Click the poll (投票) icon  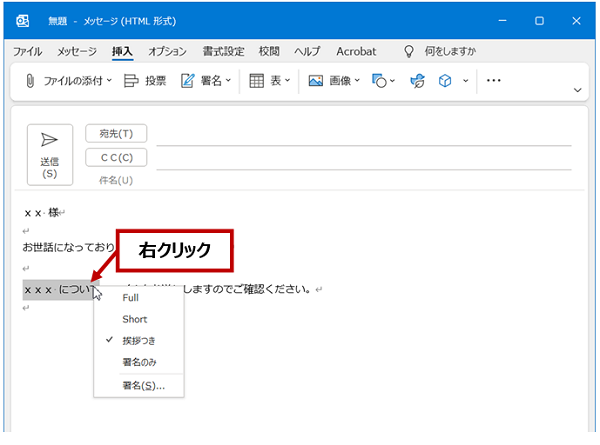[130, 81]
